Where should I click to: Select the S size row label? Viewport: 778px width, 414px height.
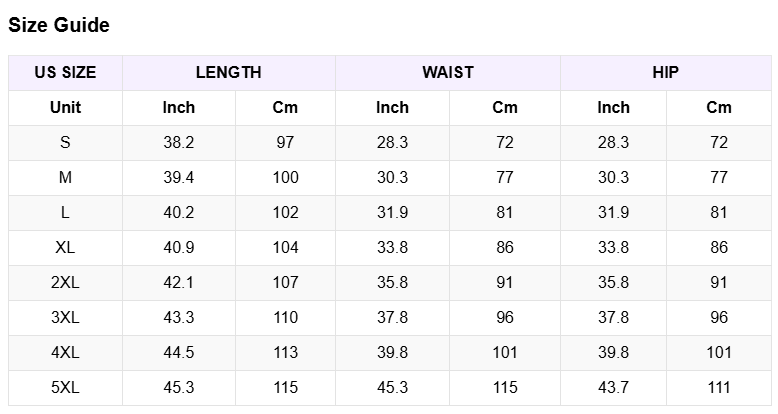pyautogui.click(x=65, y=142)
